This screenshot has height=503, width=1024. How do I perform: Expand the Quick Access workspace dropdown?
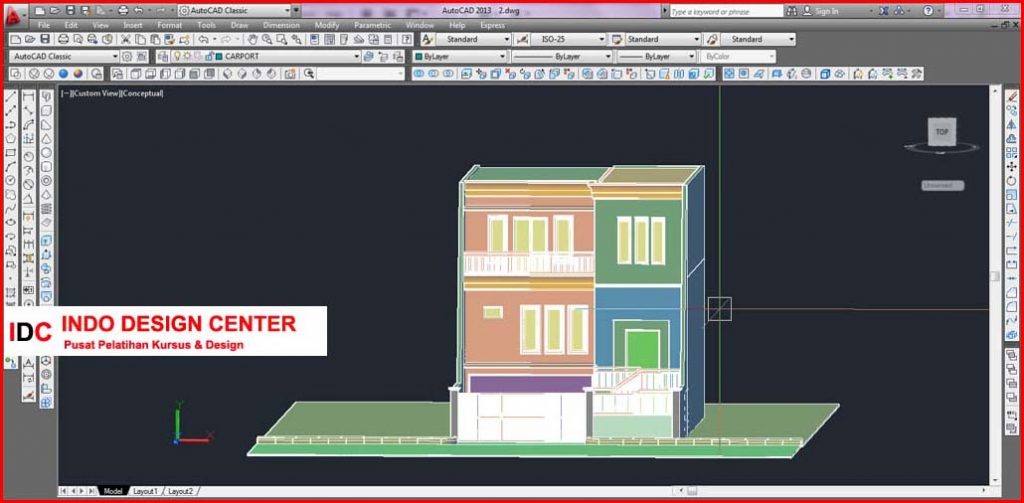(x=235, y=11)
